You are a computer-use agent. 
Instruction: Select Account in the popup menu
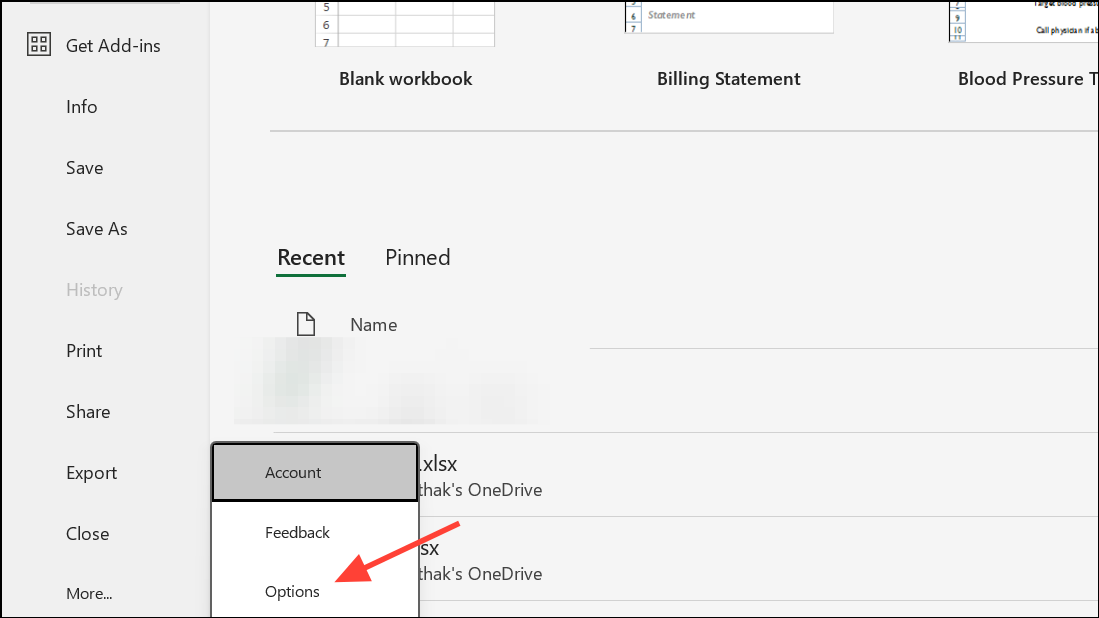pos(293,472)
